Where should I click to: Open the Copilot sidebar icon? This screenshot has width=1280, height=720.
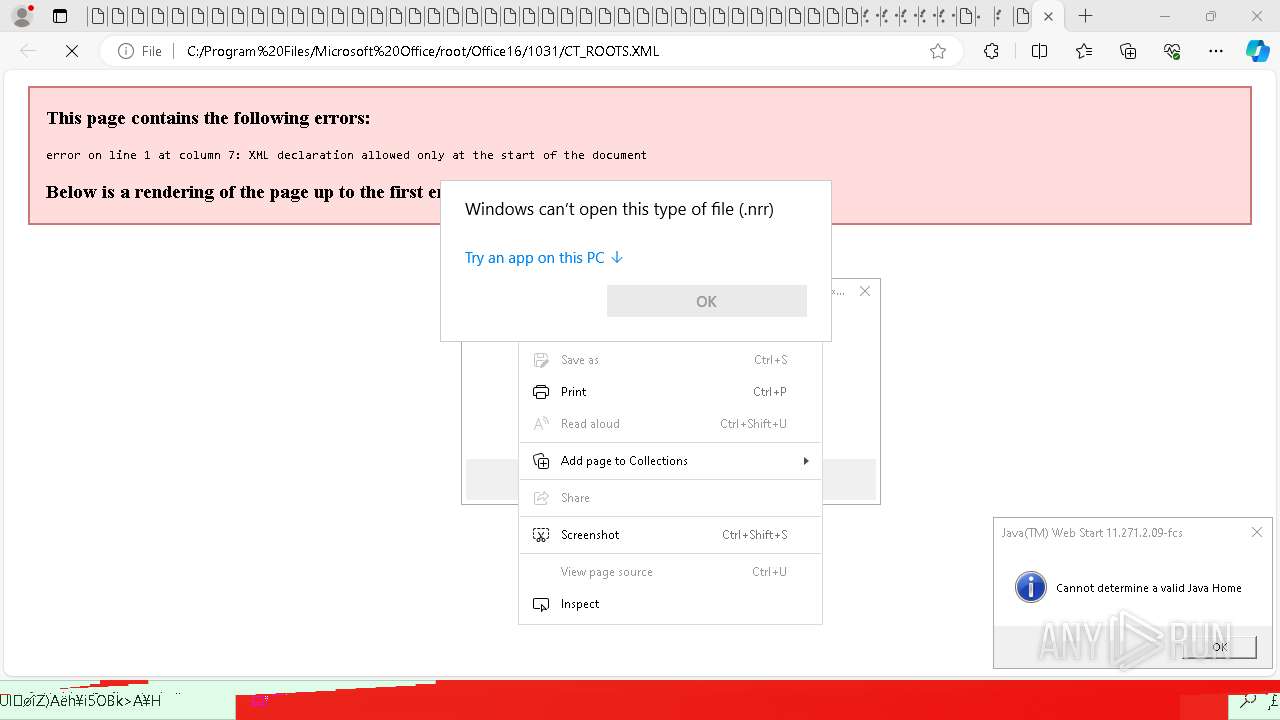(x=1257, y=51)
